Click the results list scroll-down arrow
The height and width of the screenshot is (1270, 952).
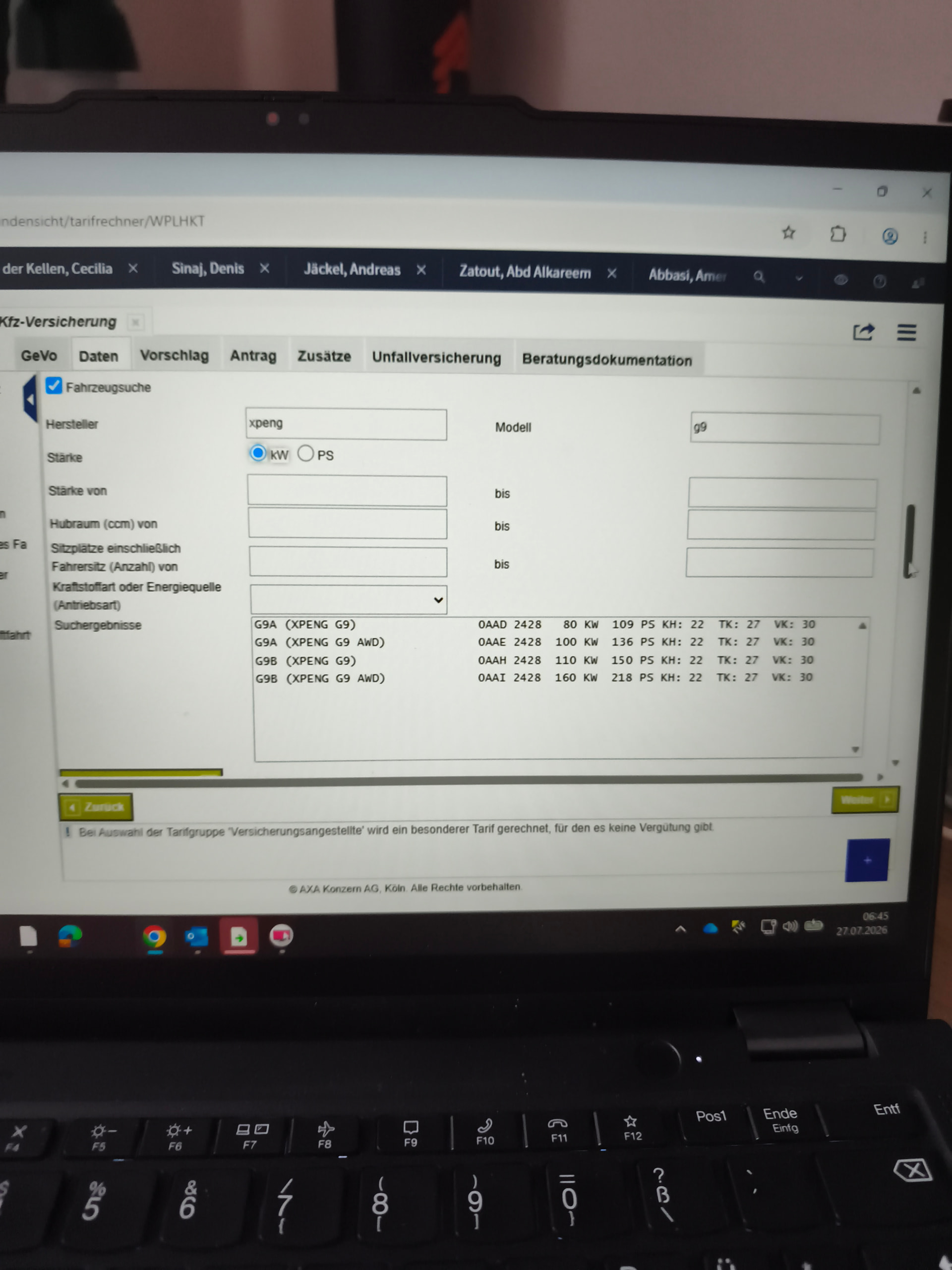tap(855, 749)
